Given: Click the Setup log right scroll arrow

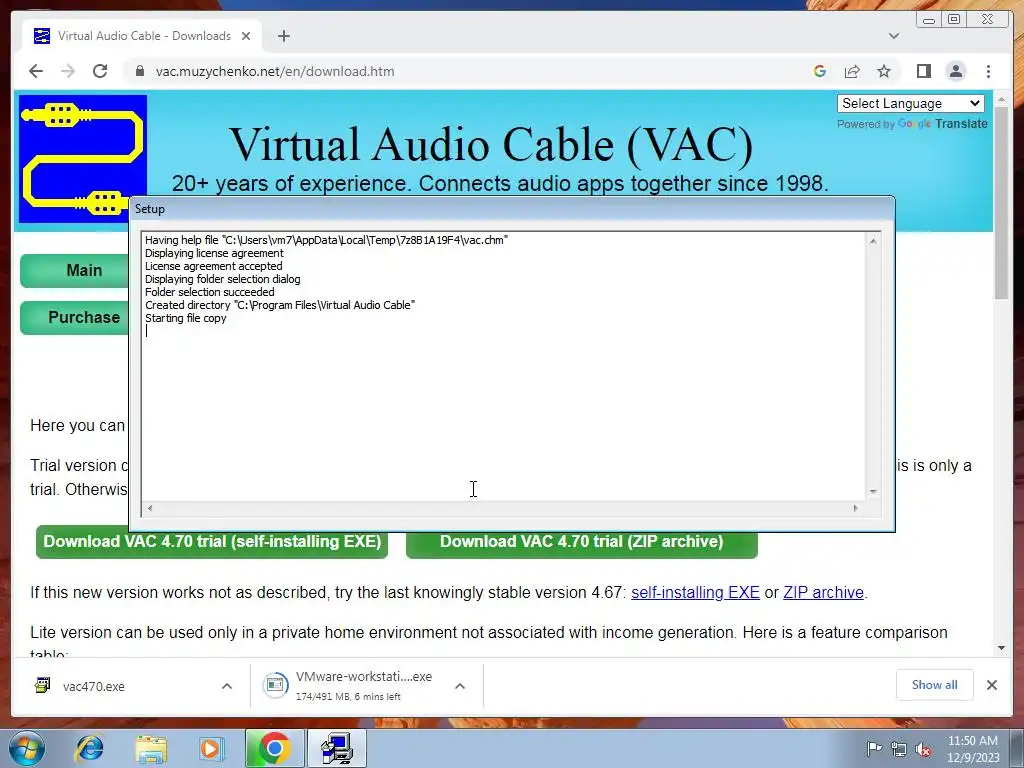Looking at the screenshot, I should point(856,508).
